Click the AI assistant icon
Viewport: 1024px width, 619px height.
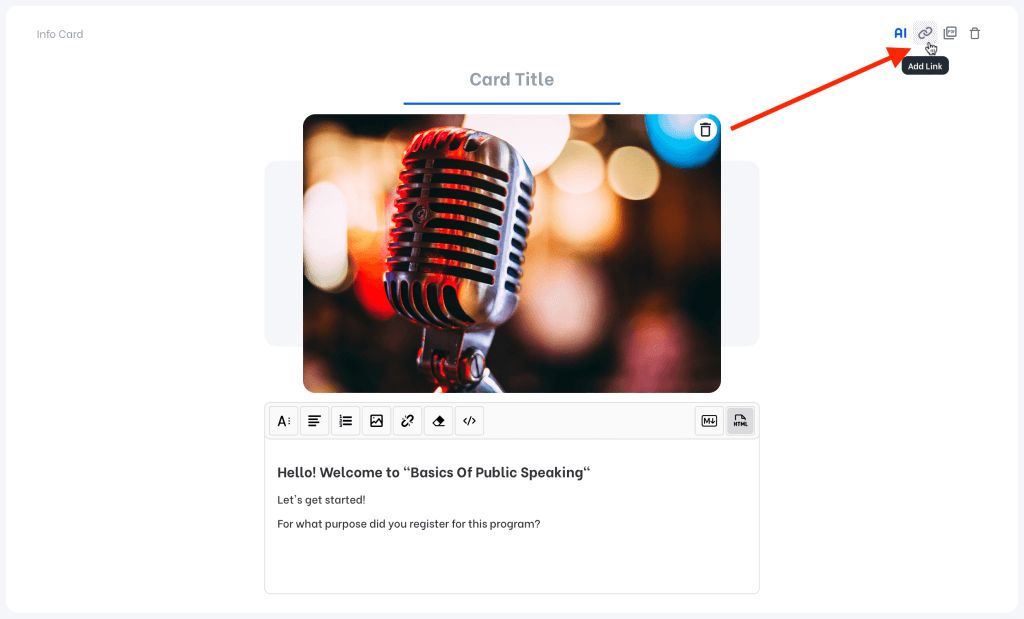(x=900, y=33)
